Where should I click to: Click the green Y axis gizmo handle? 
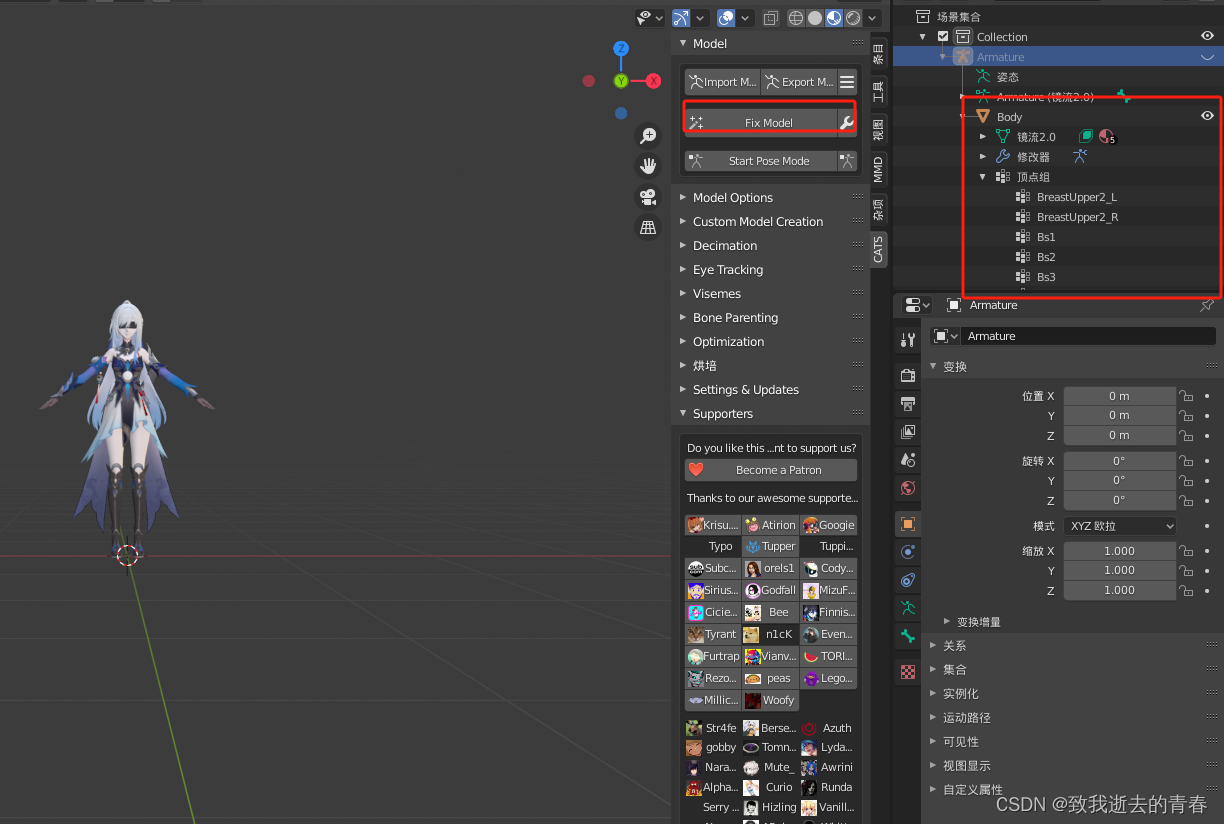click(621, 81)
